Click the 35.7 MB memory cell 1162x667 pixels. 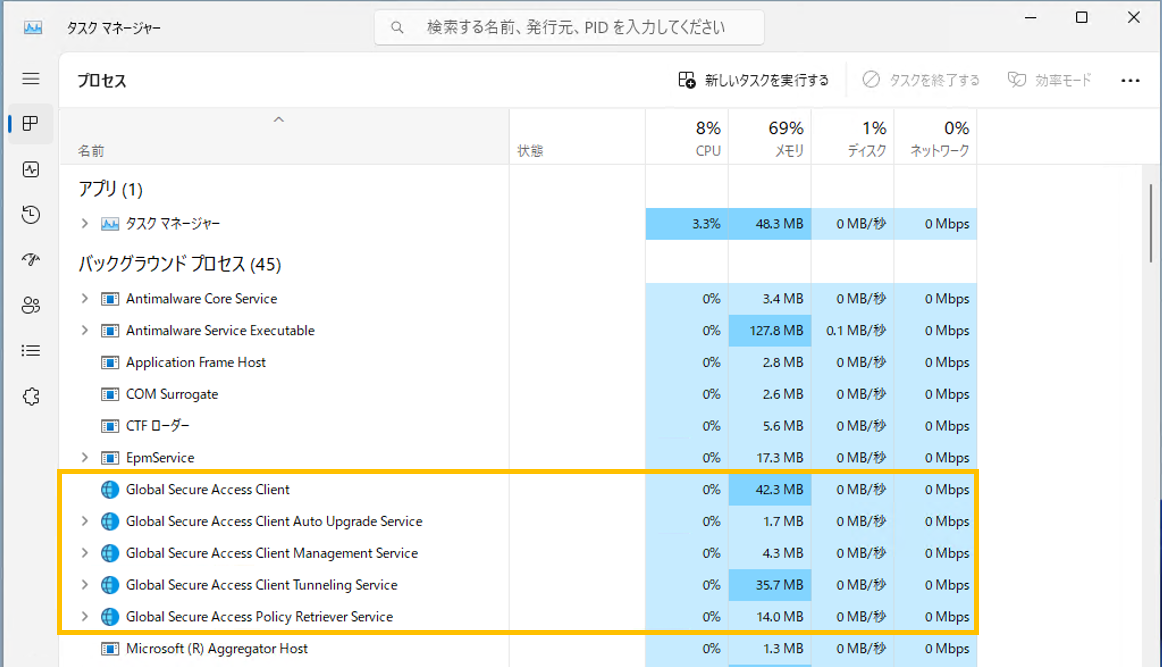770,585
